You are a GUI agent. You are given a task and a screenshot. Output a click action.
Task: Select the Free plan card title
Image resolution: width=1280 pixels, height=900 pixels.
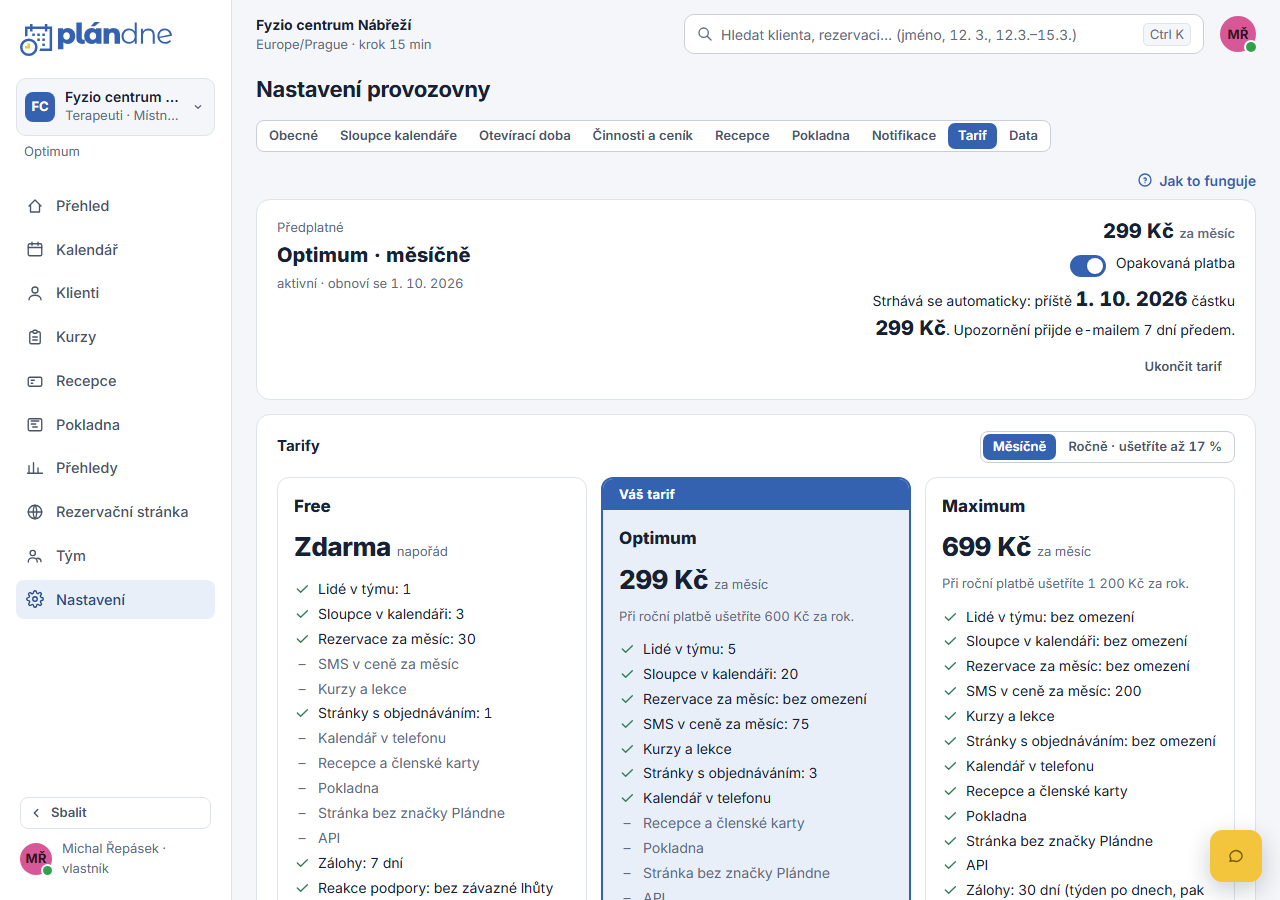coord(312,506)
